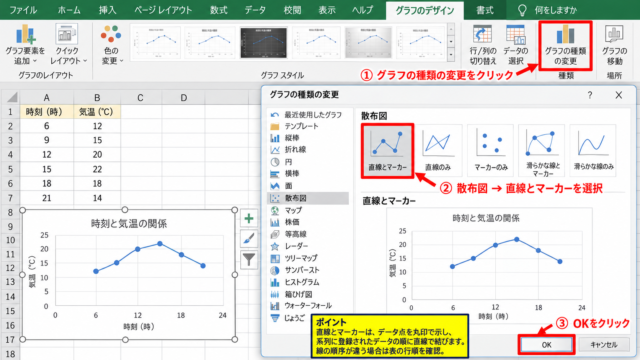
Task: Open the ページレイアウト tab
Action: [x=163, y=10]
